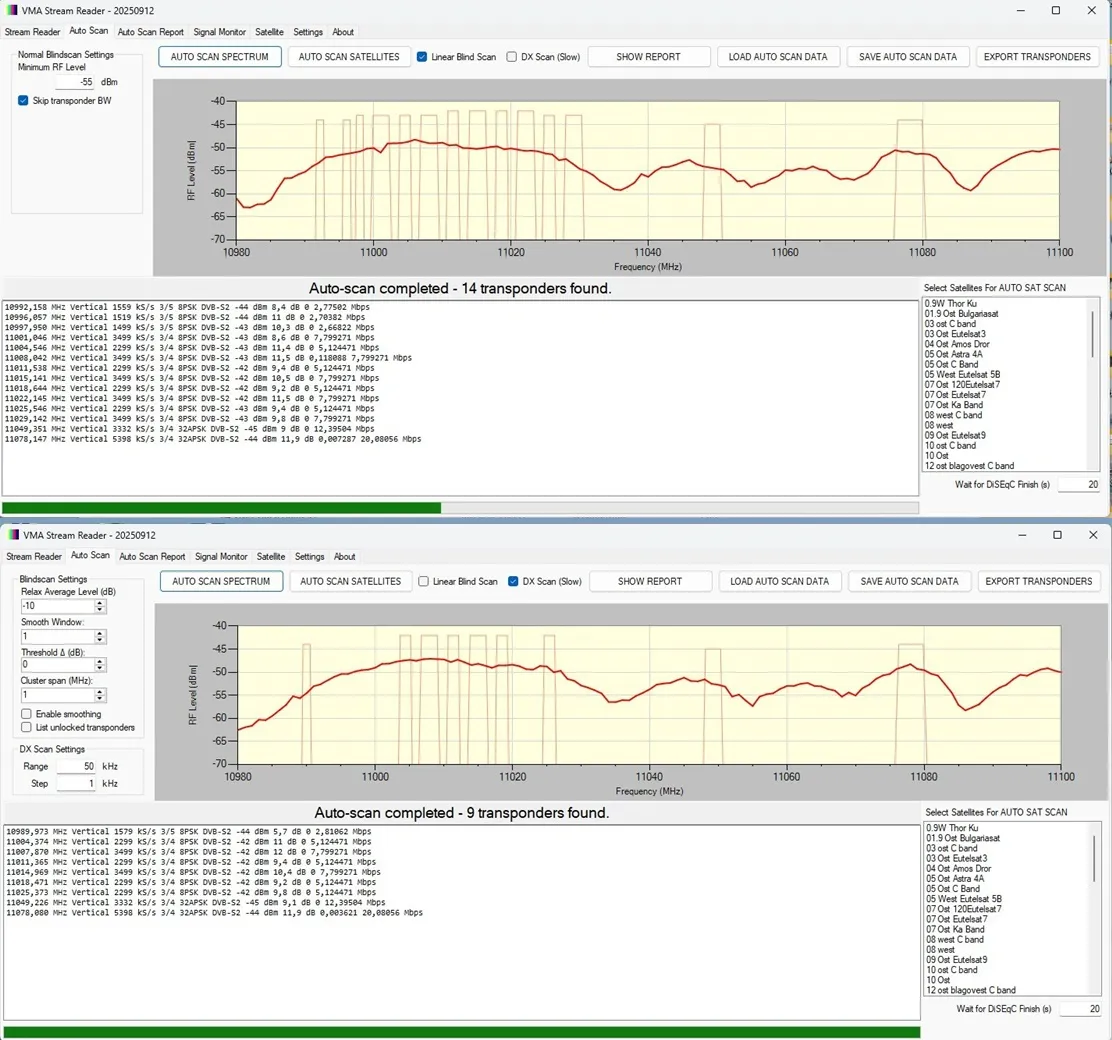This screenshot has height=1040, width=1112.
Task: Click LOAD AUTO SCAN DATA in top window
Action: point(778,57)
